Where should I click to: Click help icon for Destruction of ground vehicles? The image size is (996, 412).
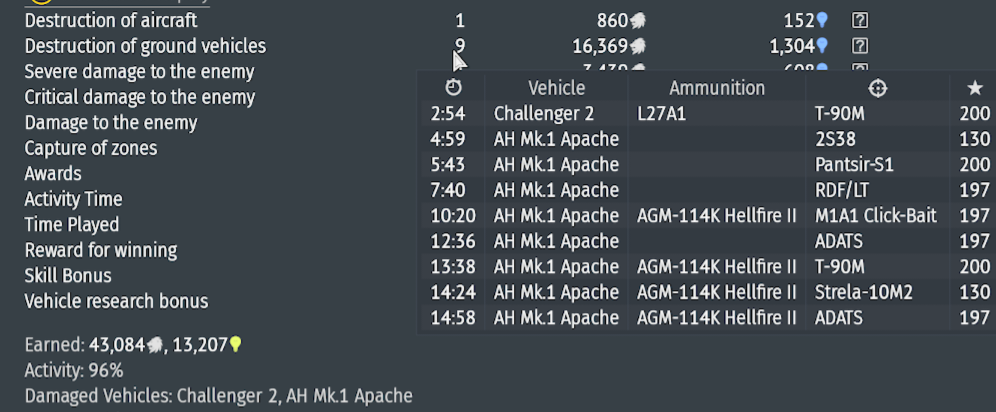point(859,46)
